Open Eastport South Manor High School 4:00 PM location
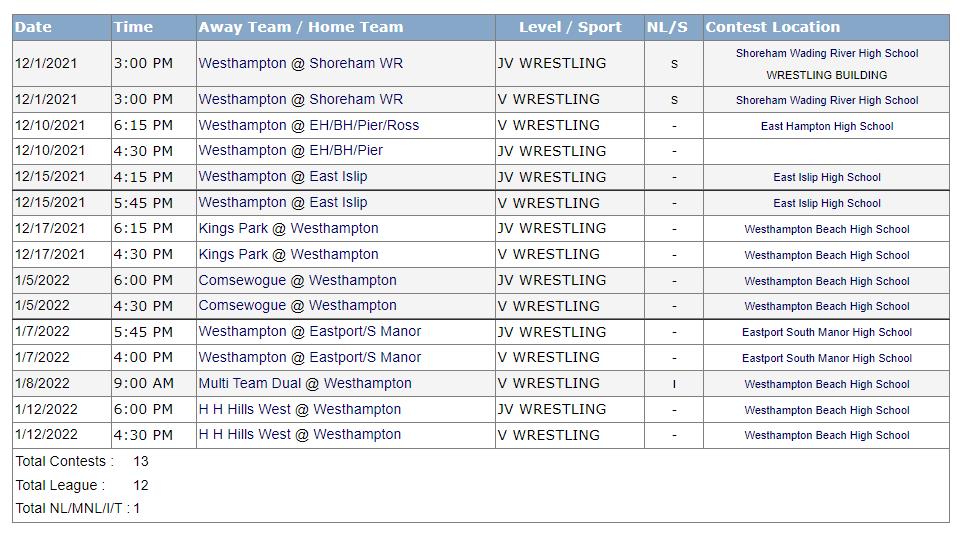The image size is (966, 536). tap(827, 358)
